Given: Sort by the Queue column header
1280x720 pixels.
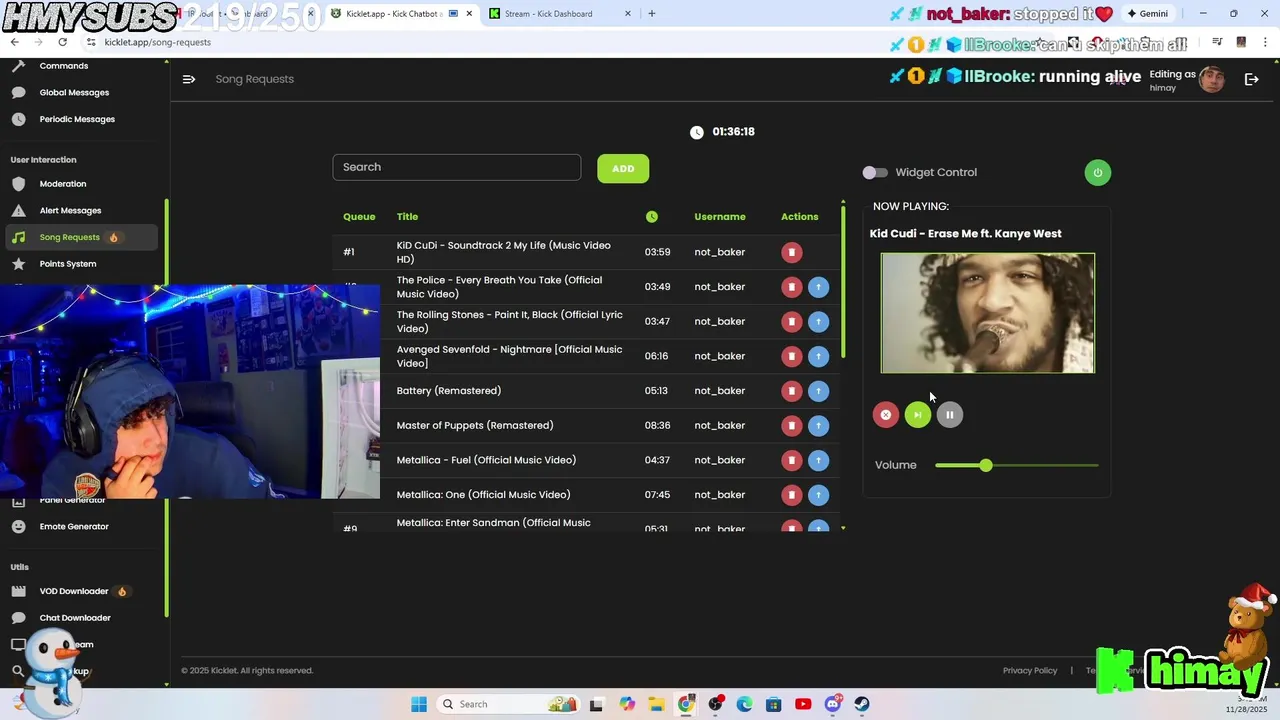Looking at the screenshot, I should tap(359, 217).
